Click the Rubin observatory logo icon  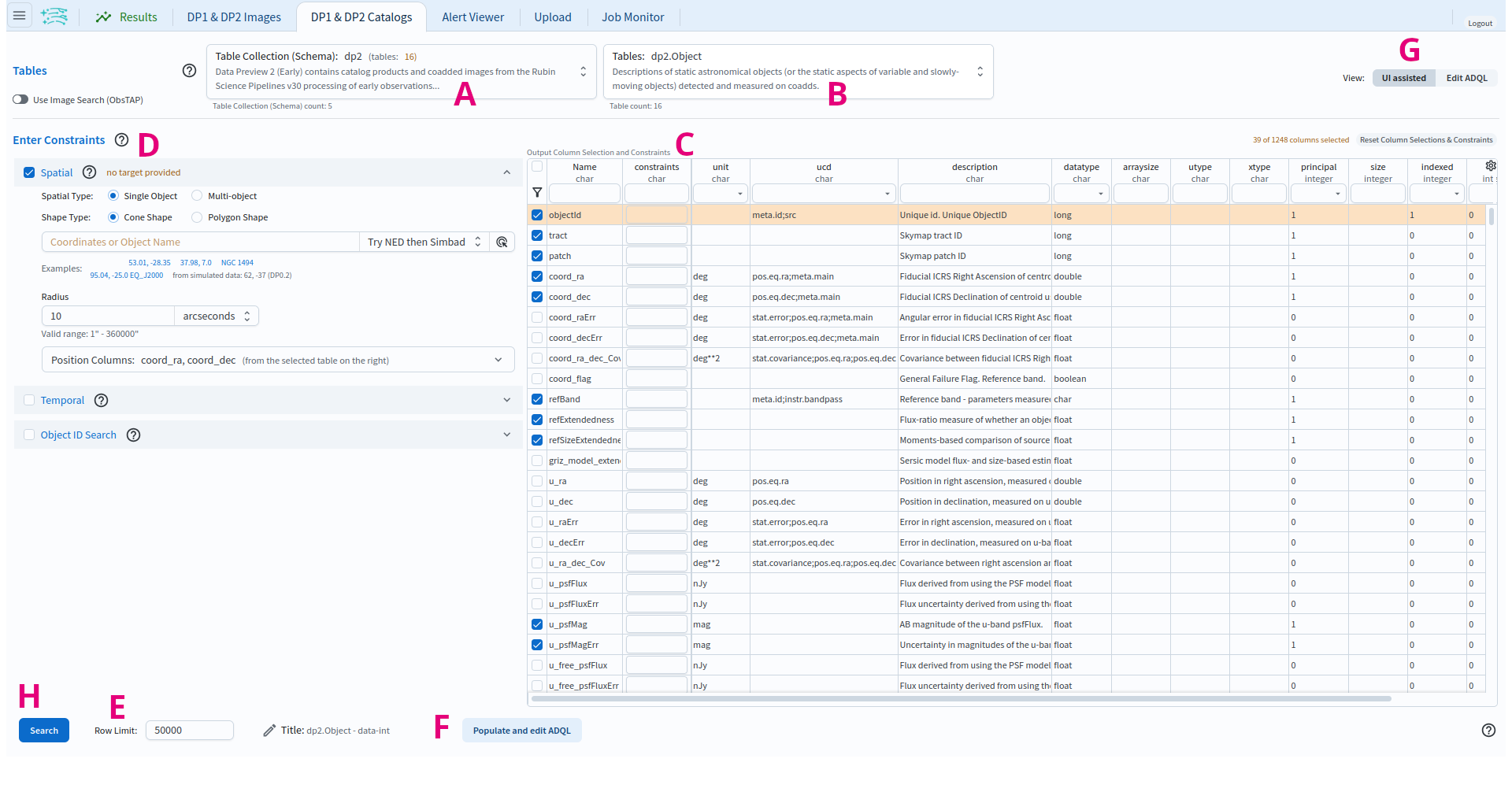(54, 16)
